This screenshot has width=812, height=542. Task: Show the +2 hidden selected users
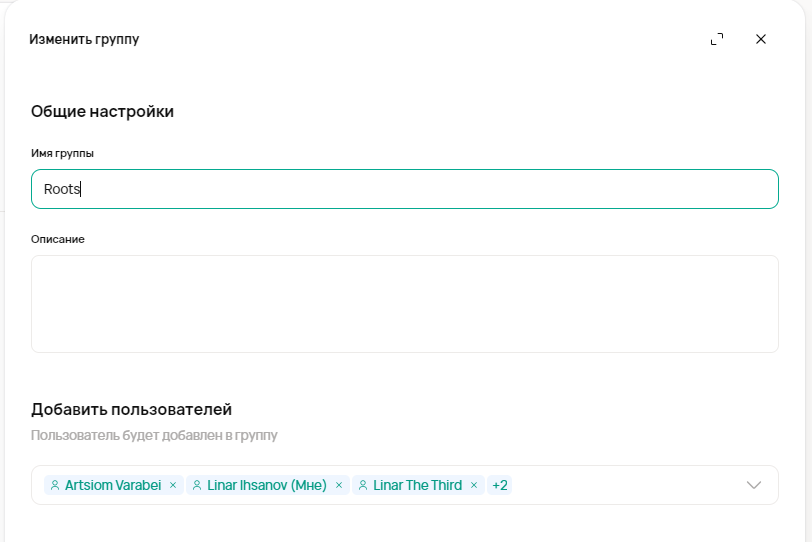pyautogui.click(x=500, y=485)
